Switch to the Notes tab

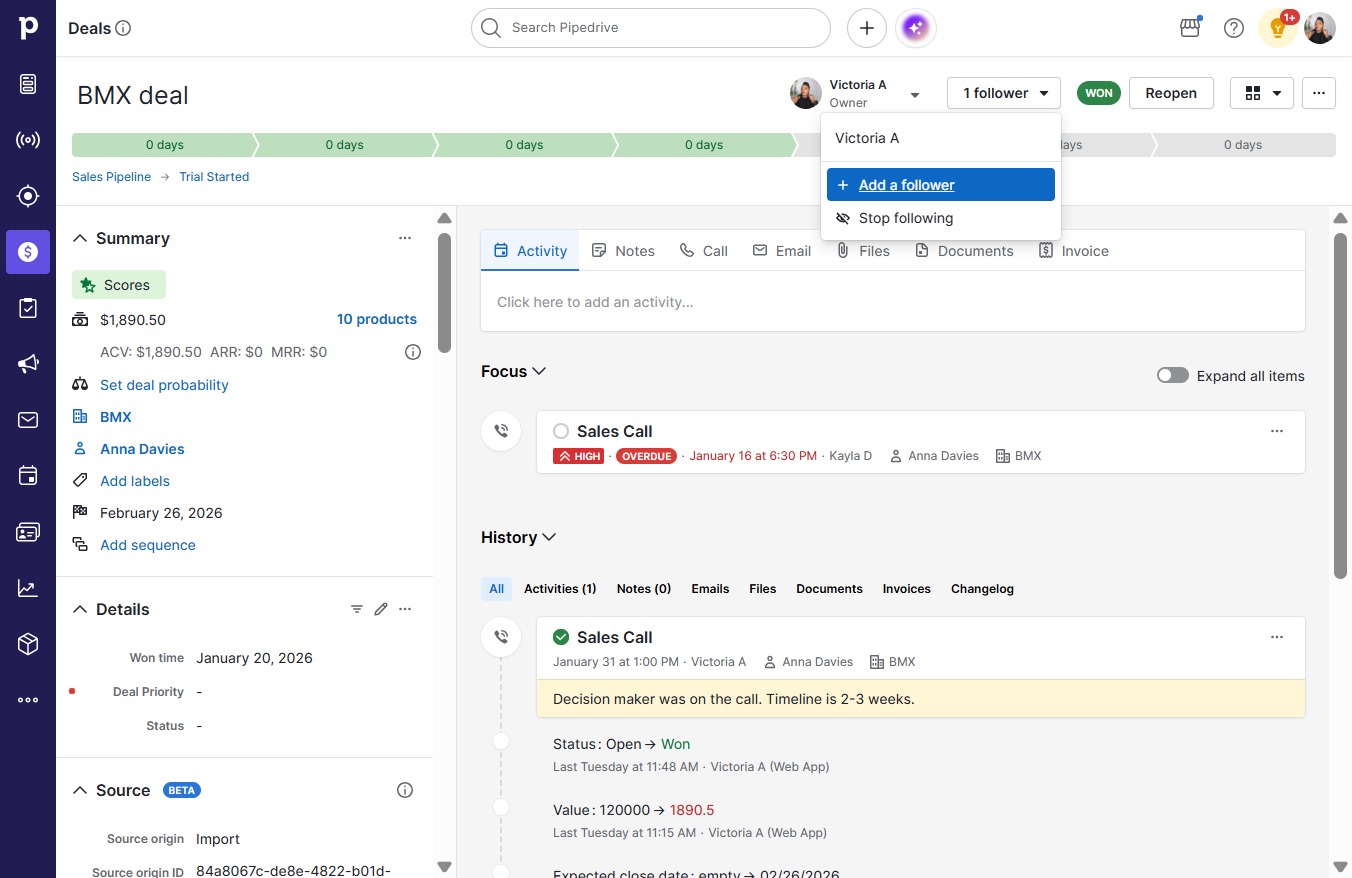[x=623, y=251]
